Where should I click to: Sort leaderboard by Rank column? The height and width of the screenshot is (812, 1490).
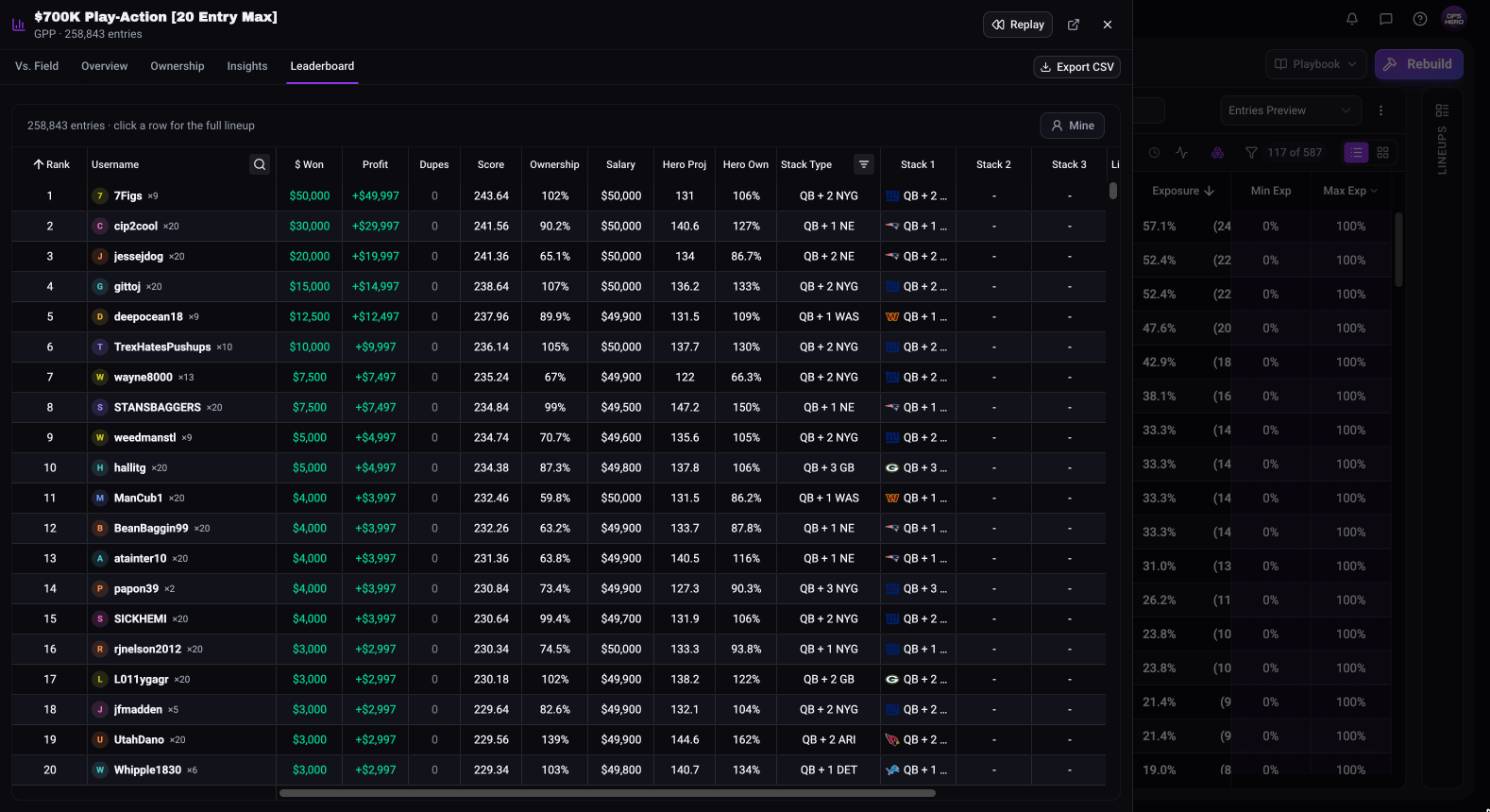(51, 164)
